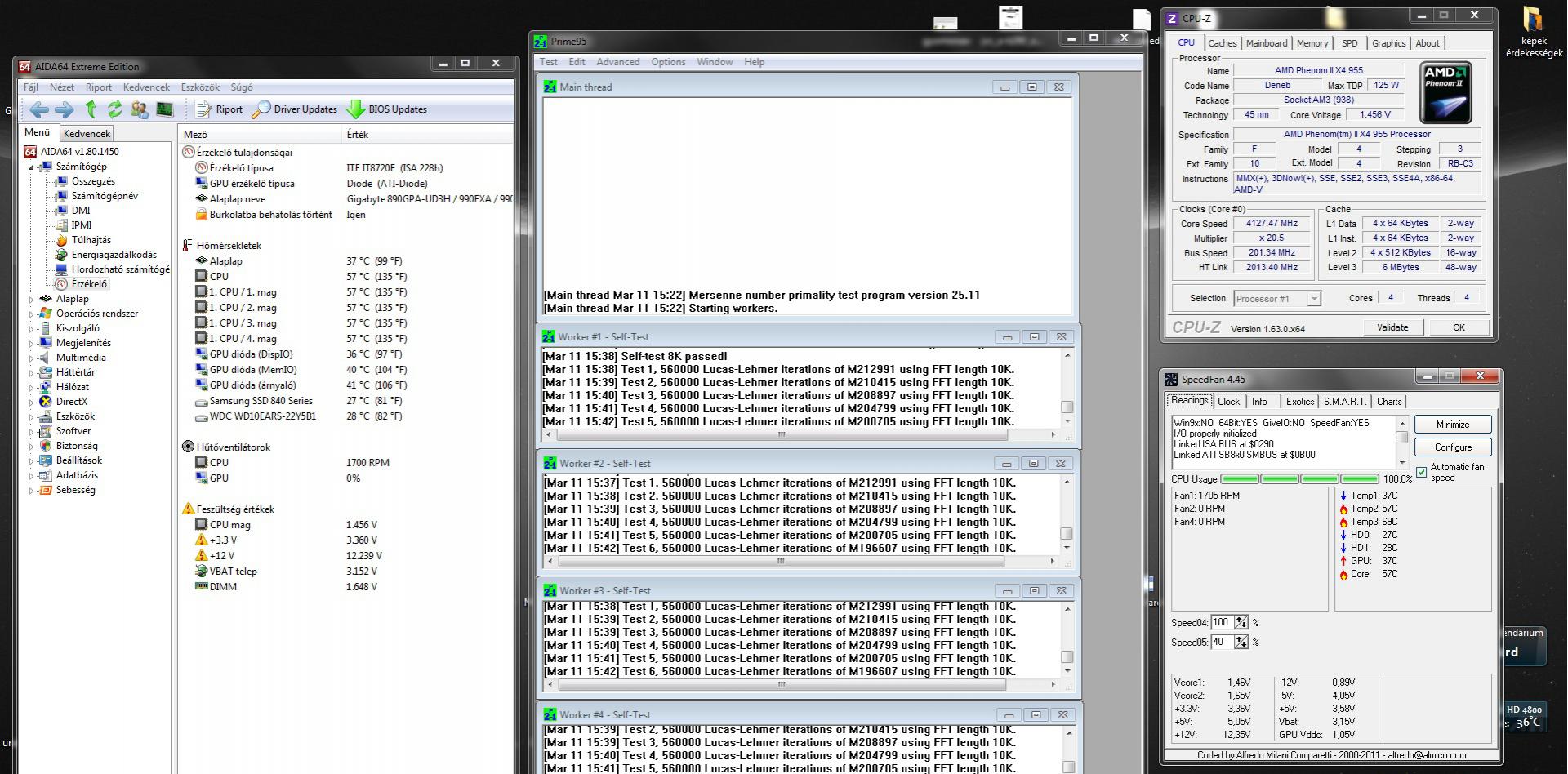Click the Speed05 value field

pos(1223,643)
